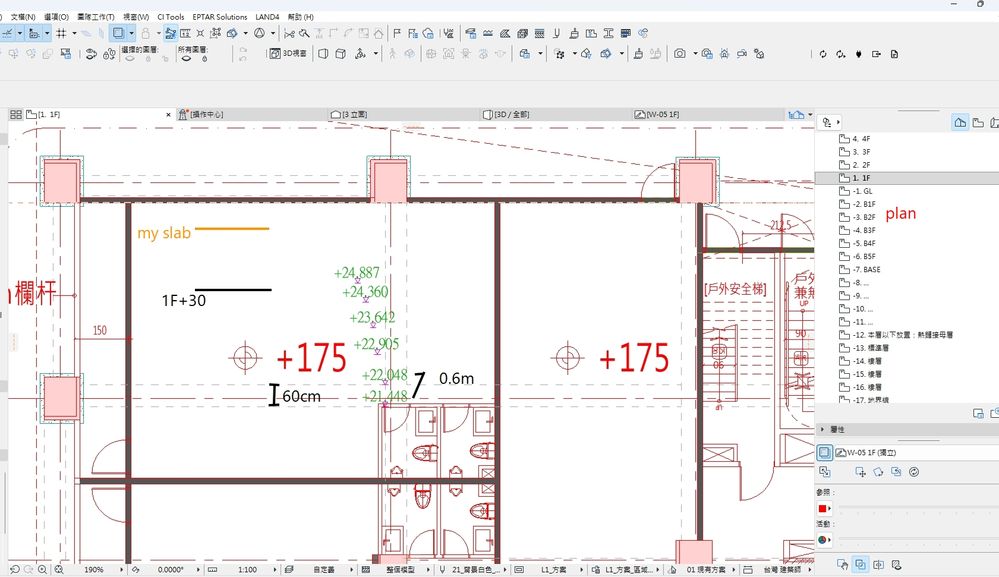Viewport: 999px width, 577px height.
Task: Switch to the [3D / 全部] tab
Action: click(x=511, y=115)
